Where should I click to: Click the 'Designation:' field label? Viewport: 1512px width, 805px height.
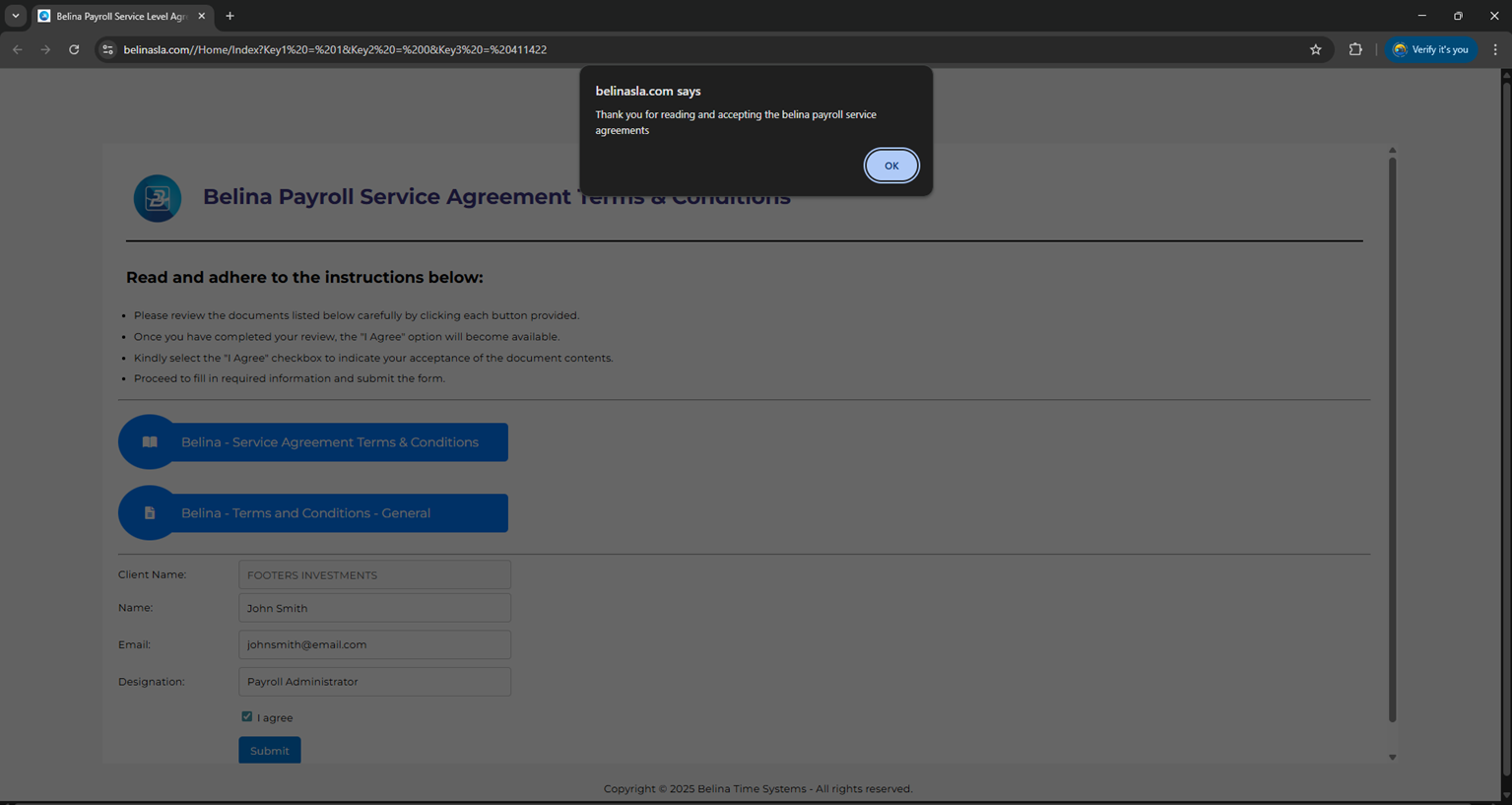pos(152,682)
